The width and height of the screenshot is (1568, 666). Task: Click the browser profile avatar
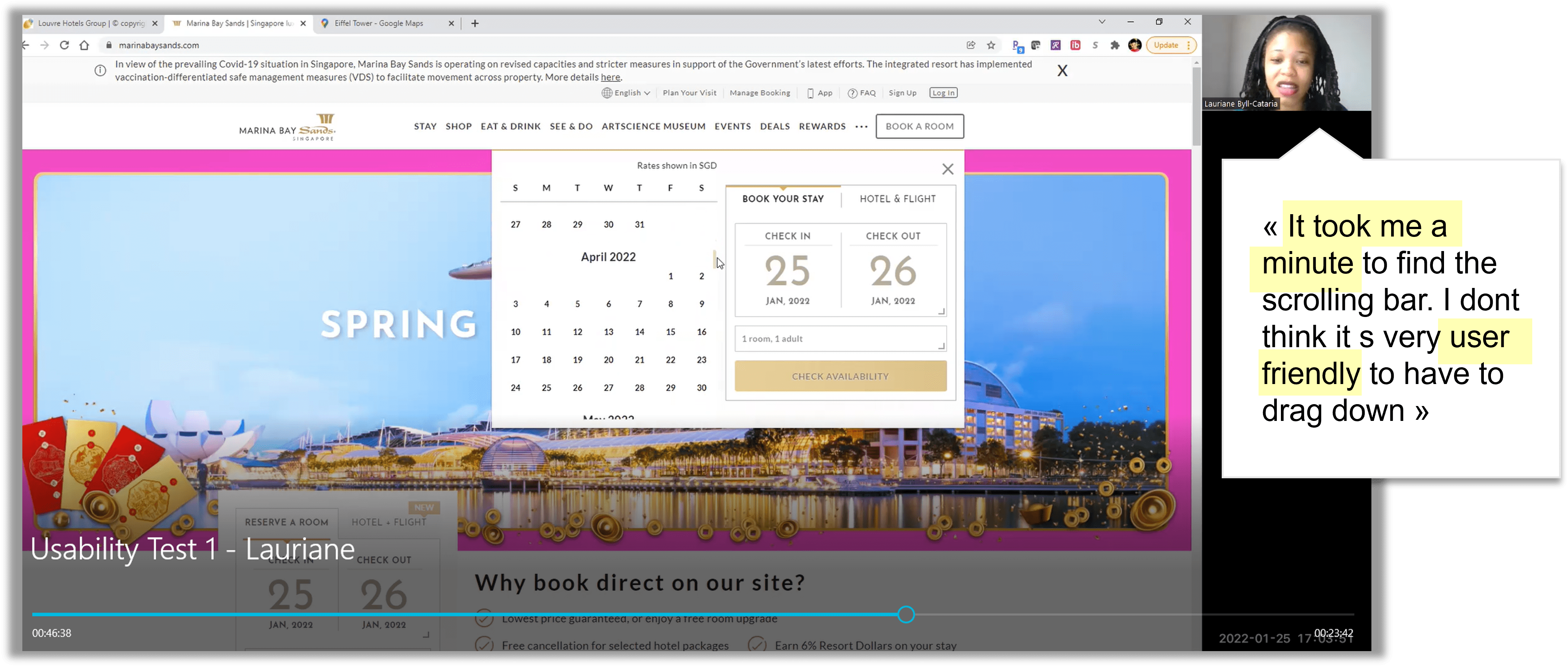pos(1135,45)
